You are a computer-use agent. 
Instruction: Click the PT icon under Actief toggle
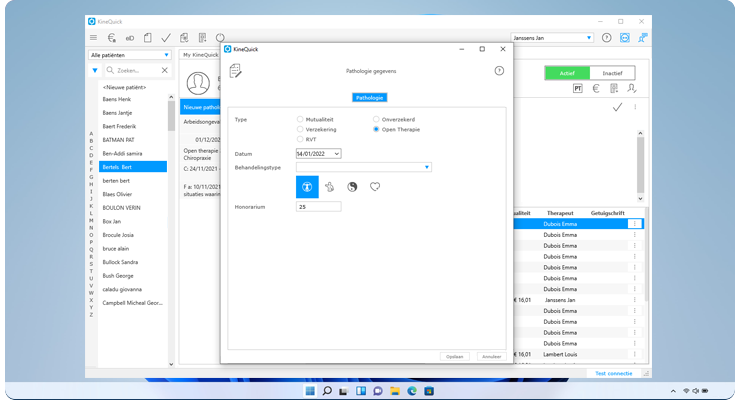578,88
